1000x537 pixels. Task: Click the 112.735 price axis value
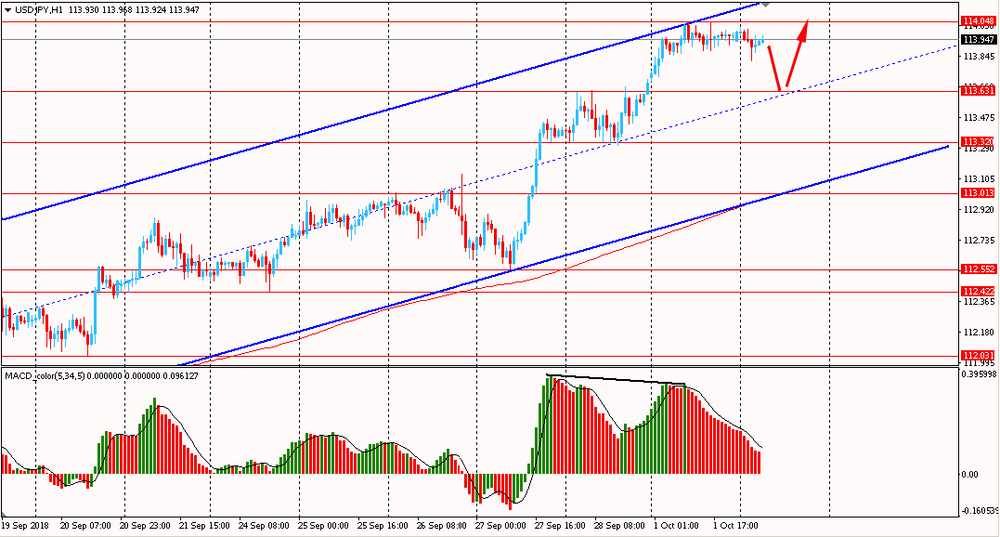[x=978, y=240]
